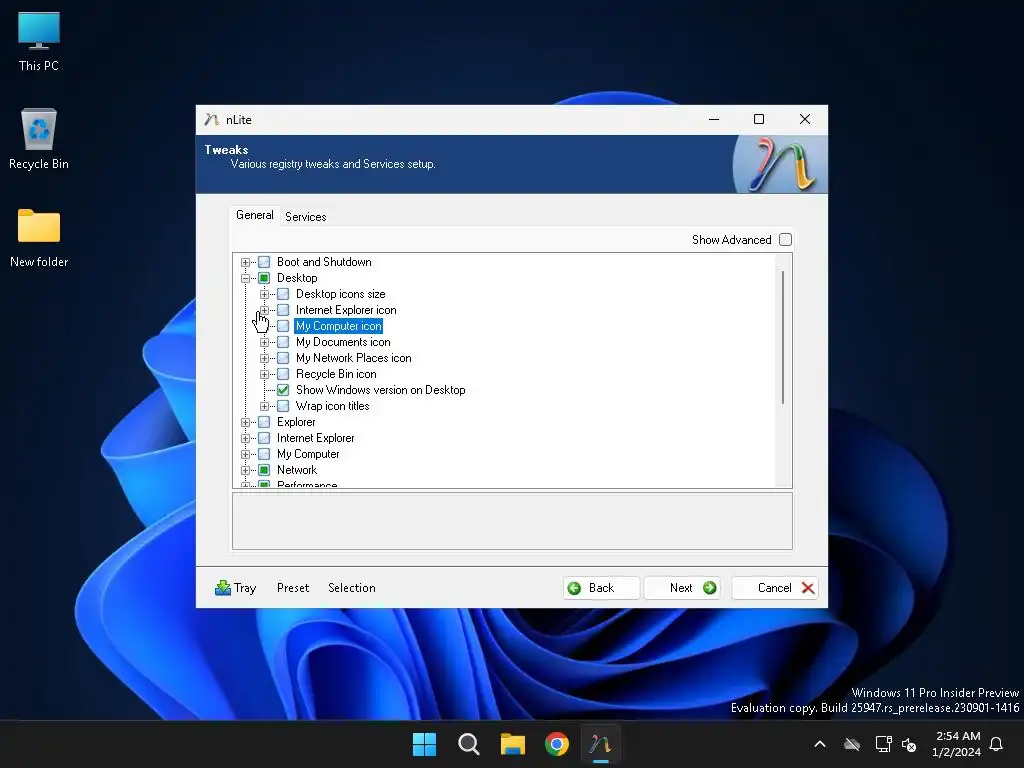The image size is (1024, 768).
Task: Click green back arrow icon
Action: click(574, 588)
